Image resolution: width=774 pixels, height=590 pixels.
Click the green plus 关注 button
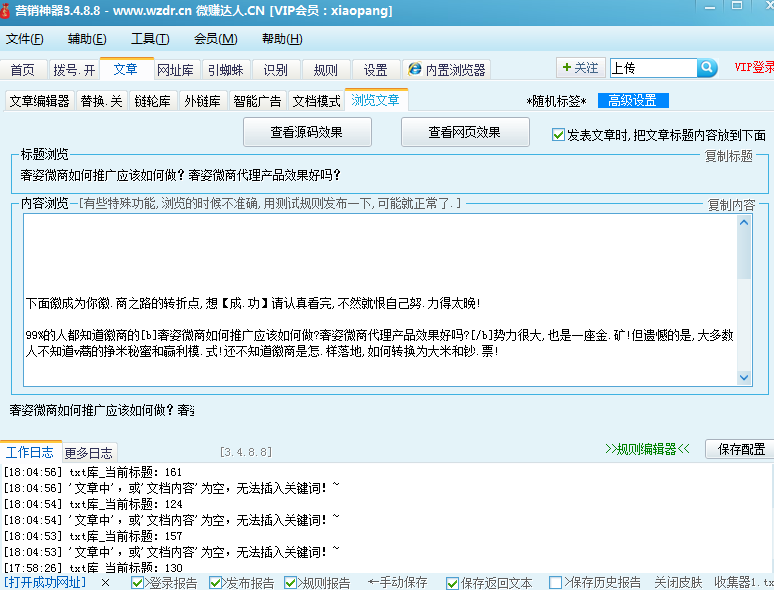(580, 68)
